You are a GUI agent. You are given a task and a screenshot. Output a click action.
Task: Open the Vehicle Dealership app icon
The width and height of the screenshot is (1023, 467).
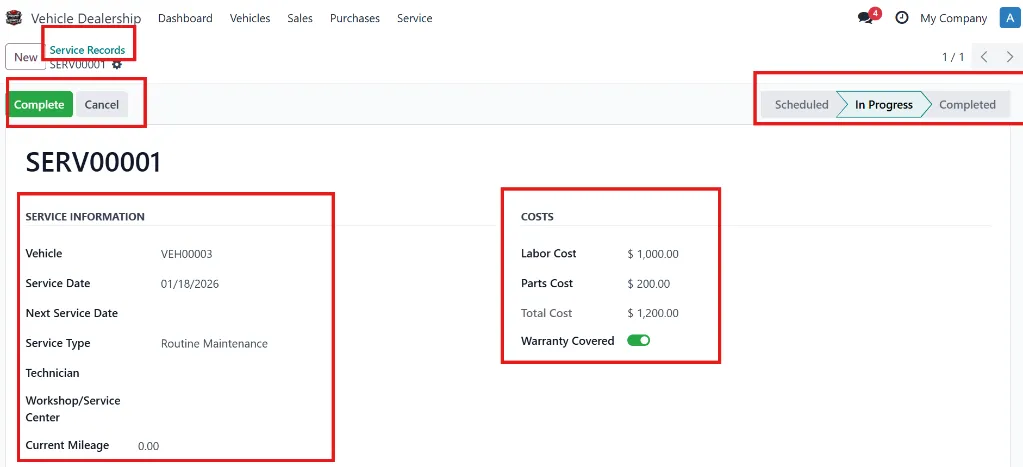pyautogui.click(x=14, y=18)
